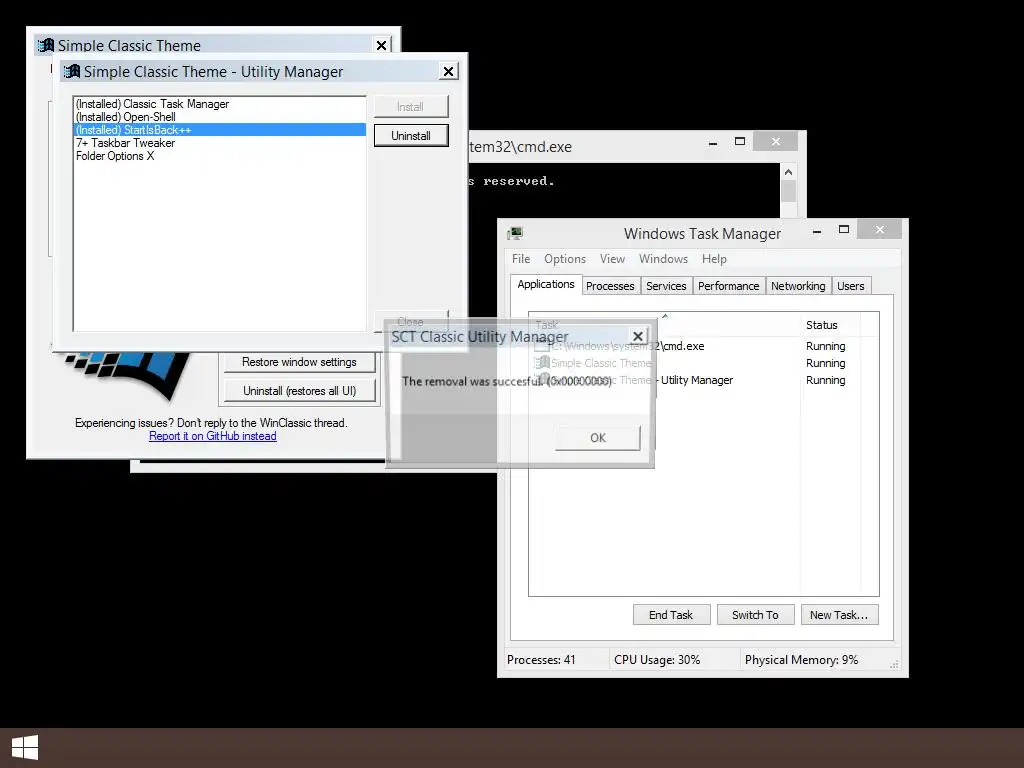Select the Applications tab
This screenshot has width=1024, height=768.
coord(545,284)
